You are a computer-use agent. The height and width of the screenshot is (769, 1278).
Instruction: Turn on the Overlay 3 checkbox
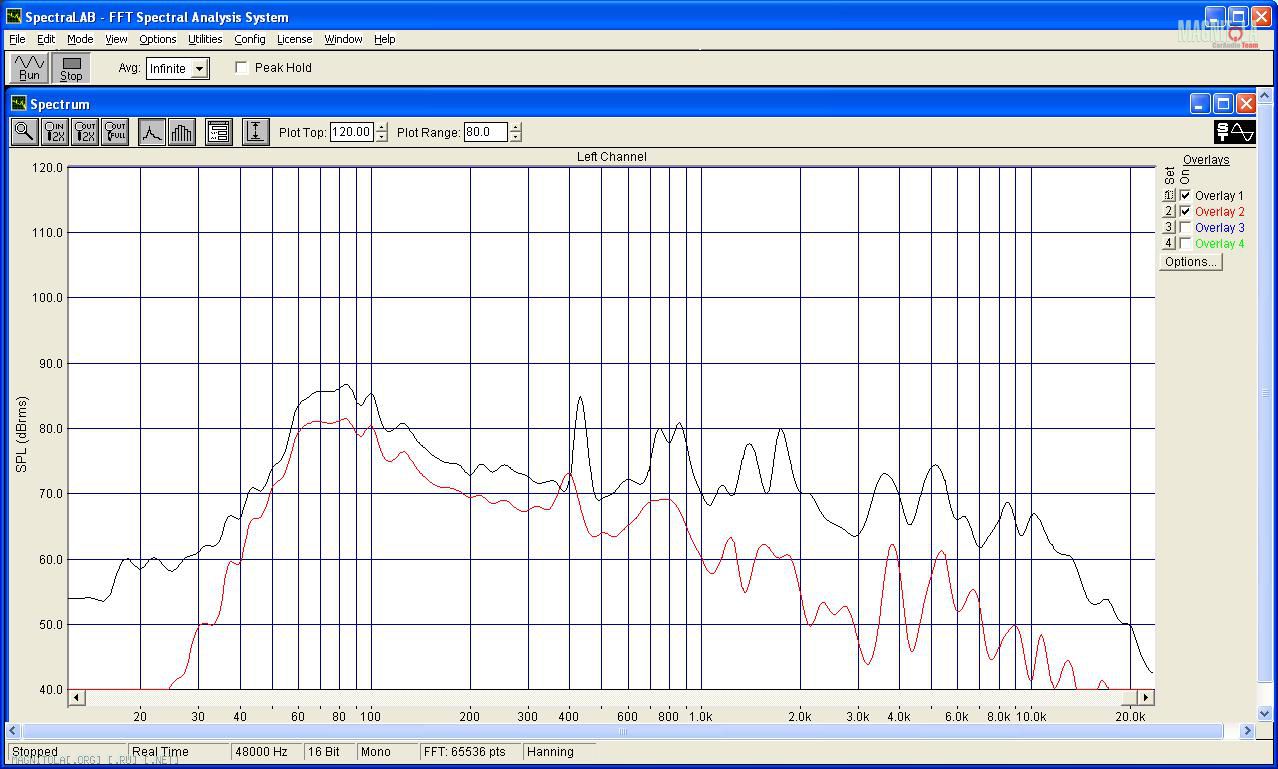point(1186,228)
